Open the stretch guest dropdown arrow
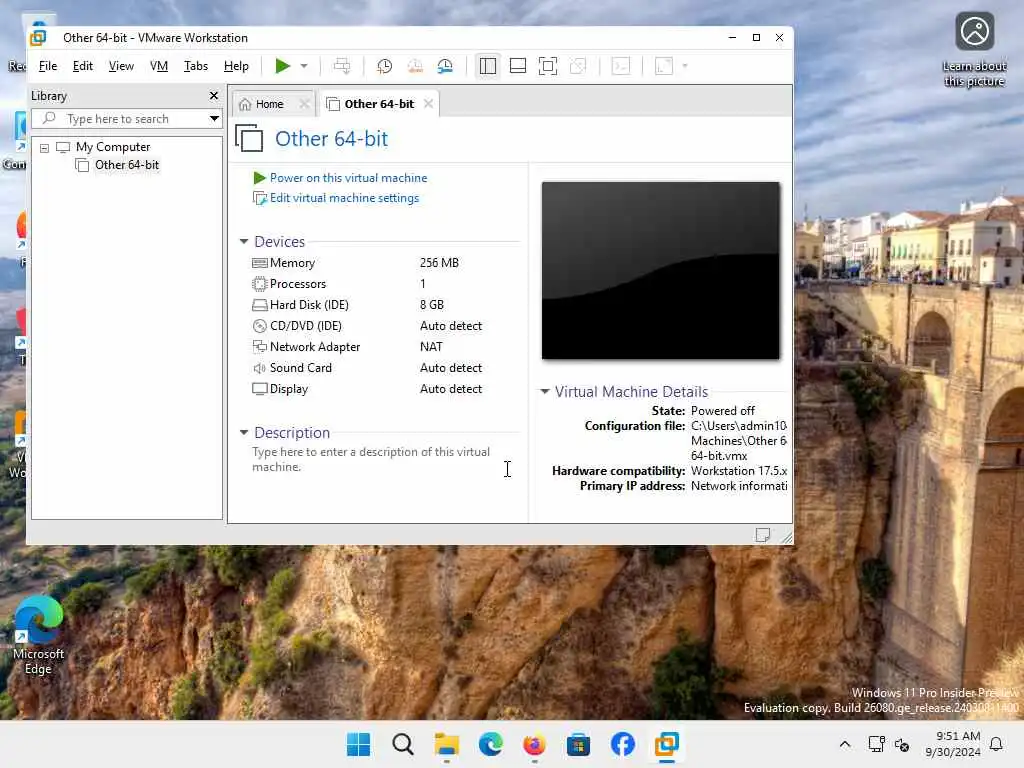 point(685,66)
